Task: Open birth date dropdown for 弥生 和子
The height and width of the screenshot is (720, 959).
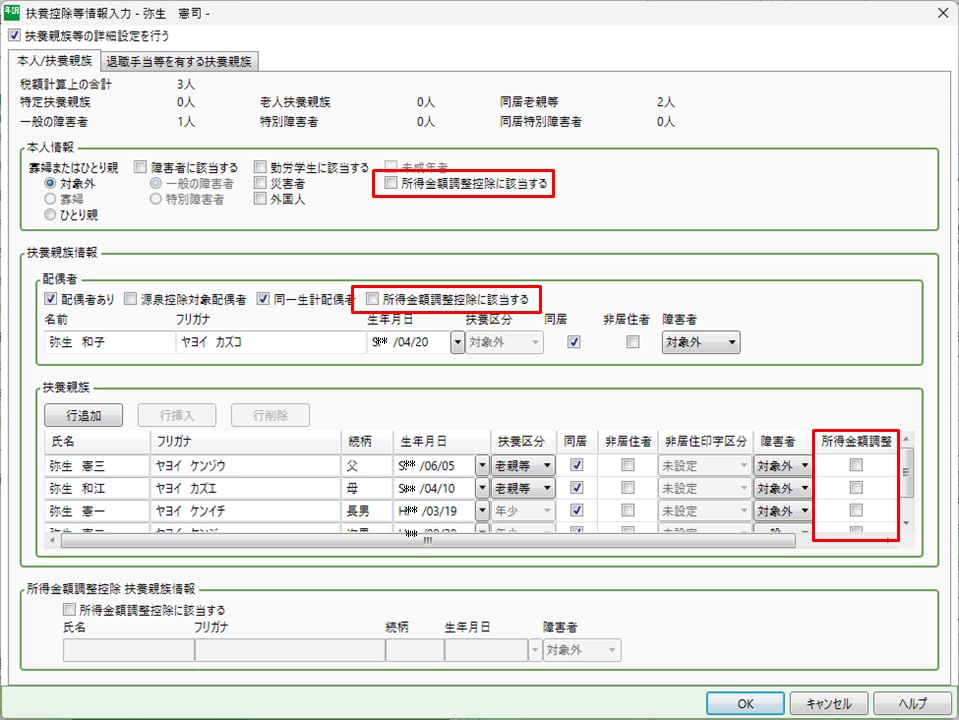Action: 458,343
